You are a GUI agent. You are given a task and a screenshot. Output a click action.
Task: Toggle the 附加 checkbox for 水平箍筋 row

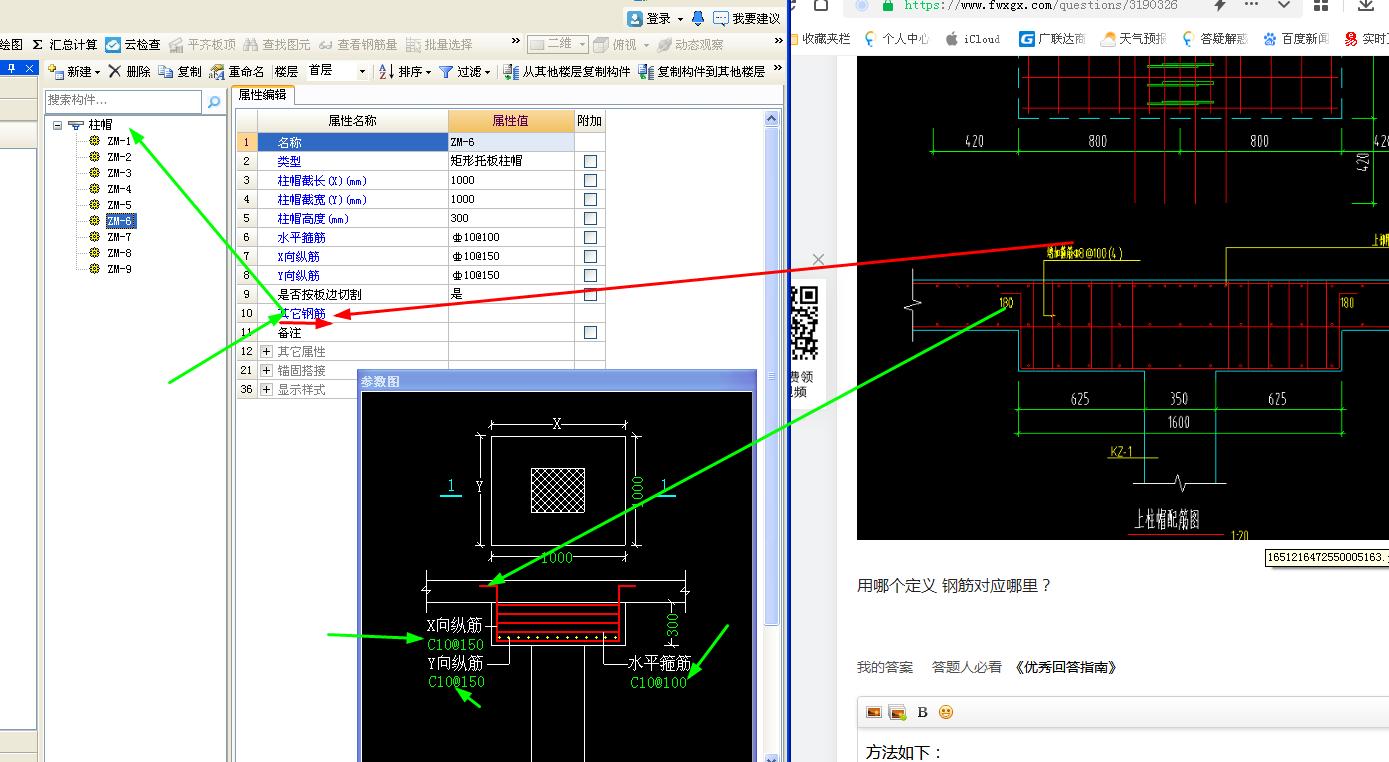point(590,237)
